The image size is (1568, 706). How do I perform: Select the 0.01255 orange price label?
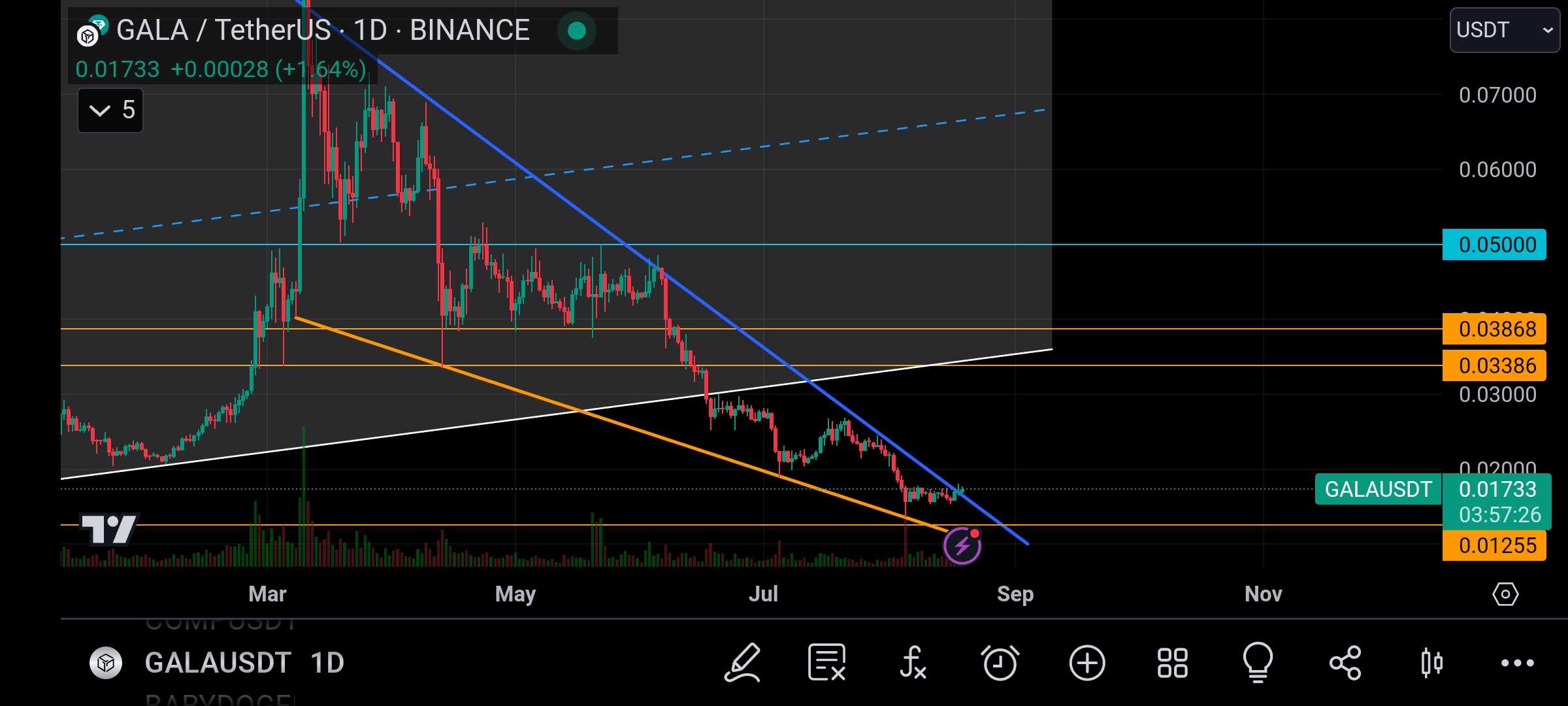(1494, 545)
